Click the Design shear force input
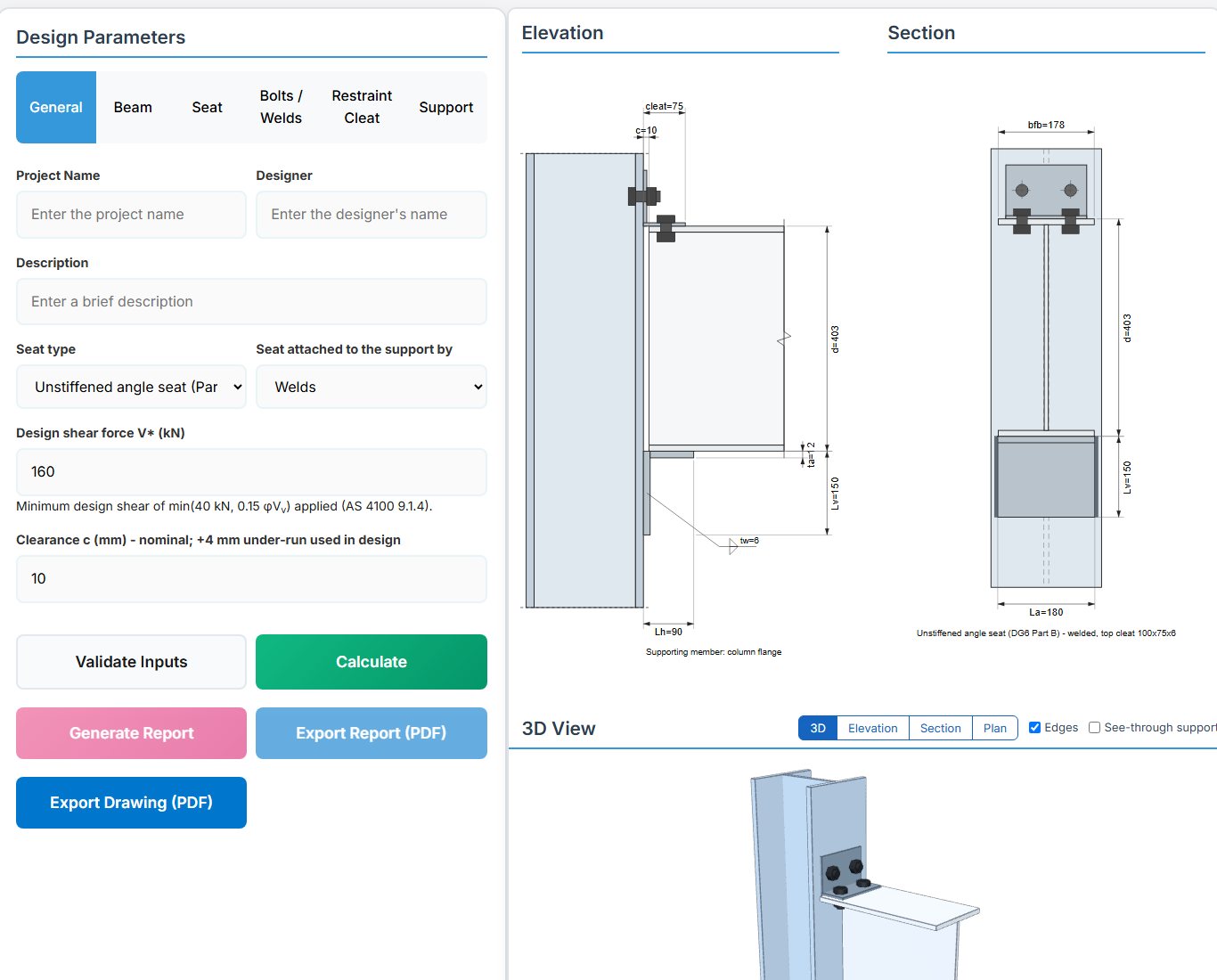 pyautogui.click(x=251, y=472)
